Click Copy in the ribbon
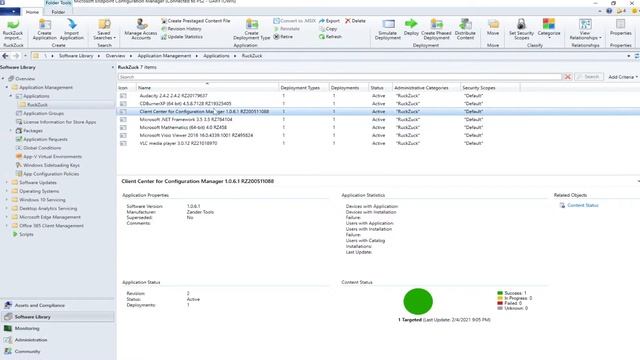This screenshot has width=640, height=360. 328,29
